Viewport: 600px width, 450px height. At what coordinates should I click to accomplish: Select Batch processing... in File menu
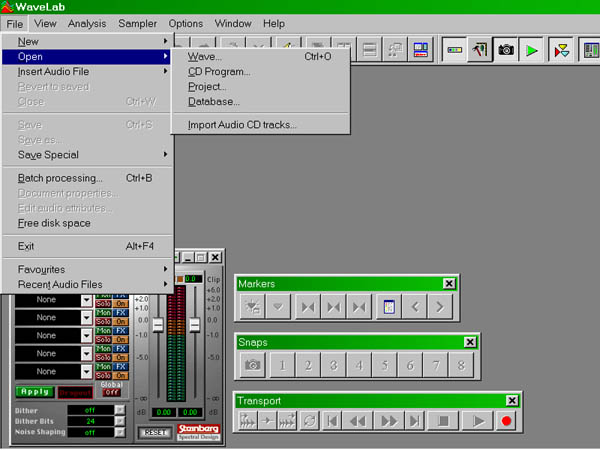(87, 178)
